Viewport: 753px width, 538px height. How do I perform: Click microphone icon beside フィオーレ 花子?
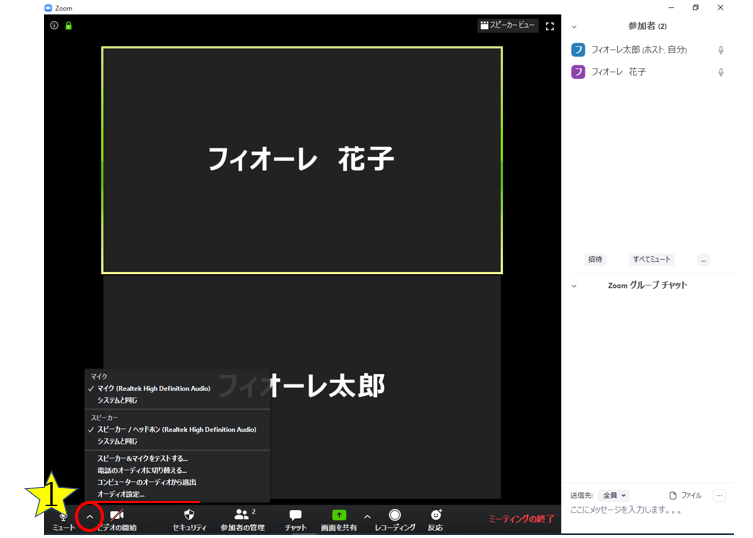point(721,73)
